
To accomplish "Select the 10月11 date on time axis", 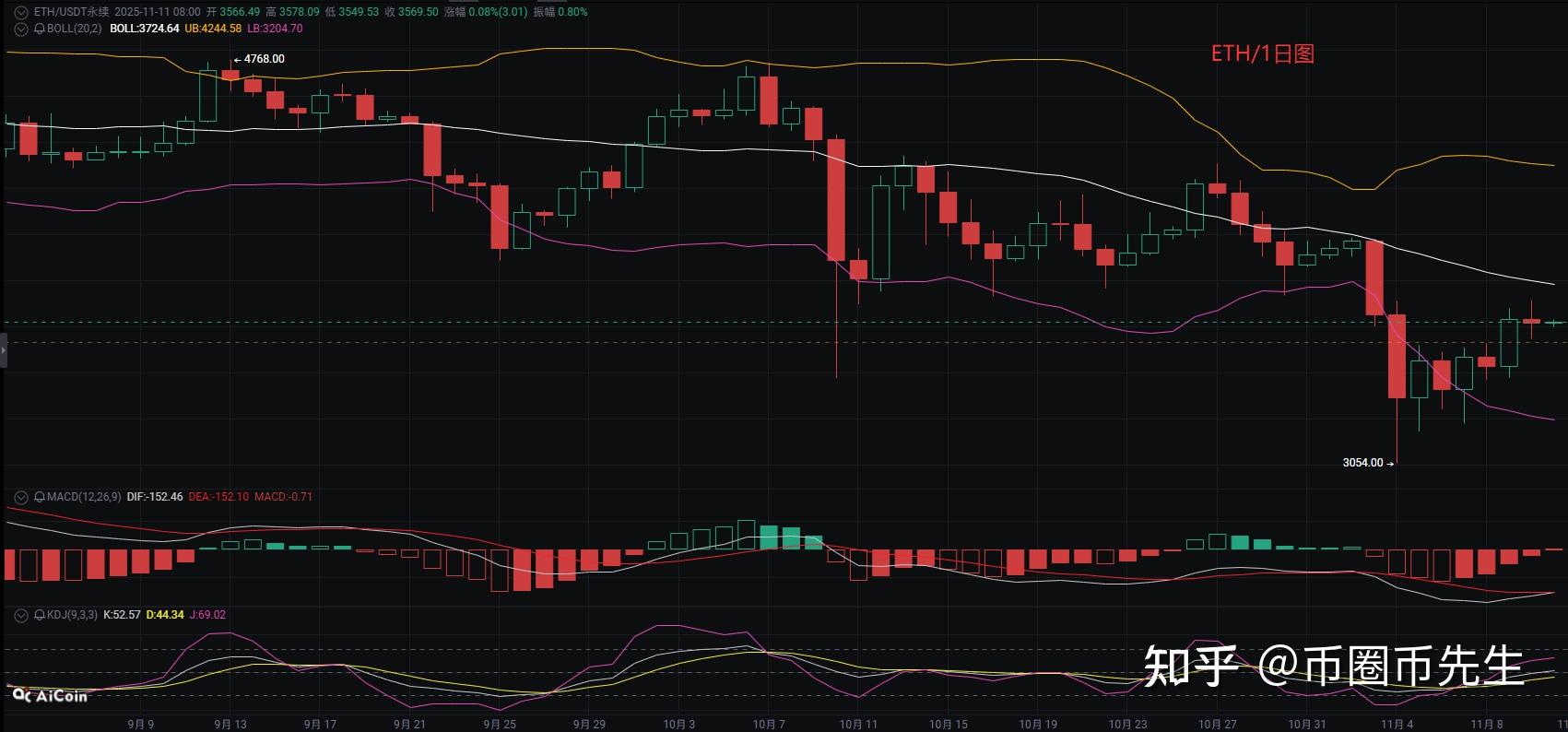I will (x=858, y=725).
